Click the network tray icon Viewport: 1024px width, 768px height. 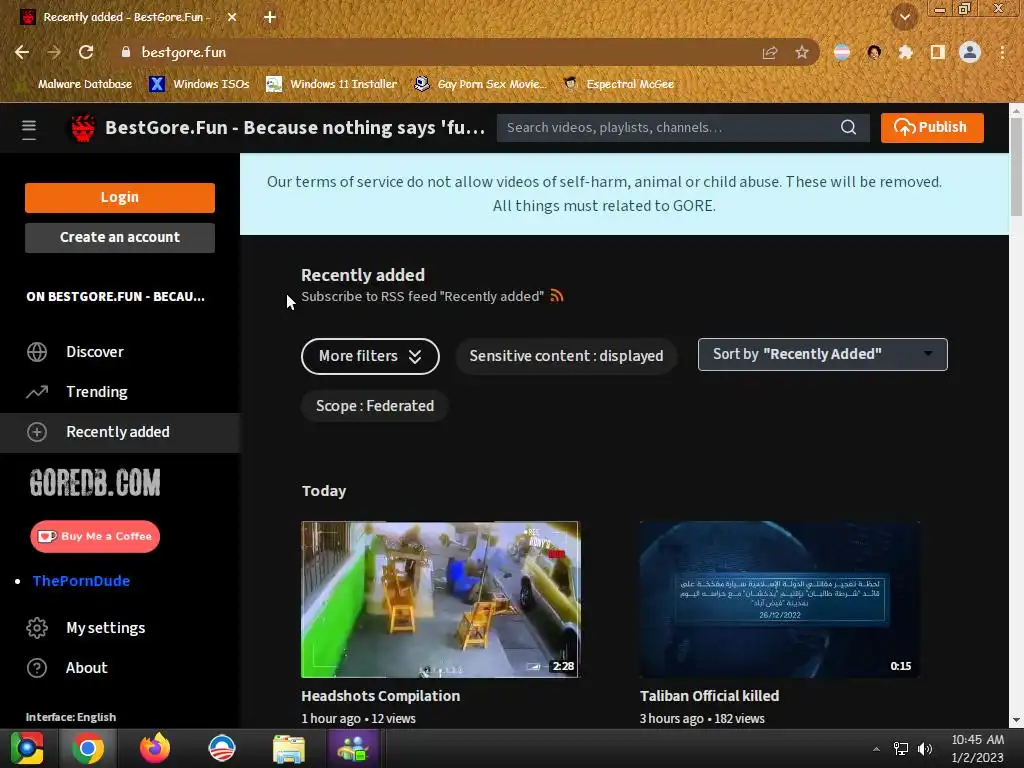tap(901, 749)
